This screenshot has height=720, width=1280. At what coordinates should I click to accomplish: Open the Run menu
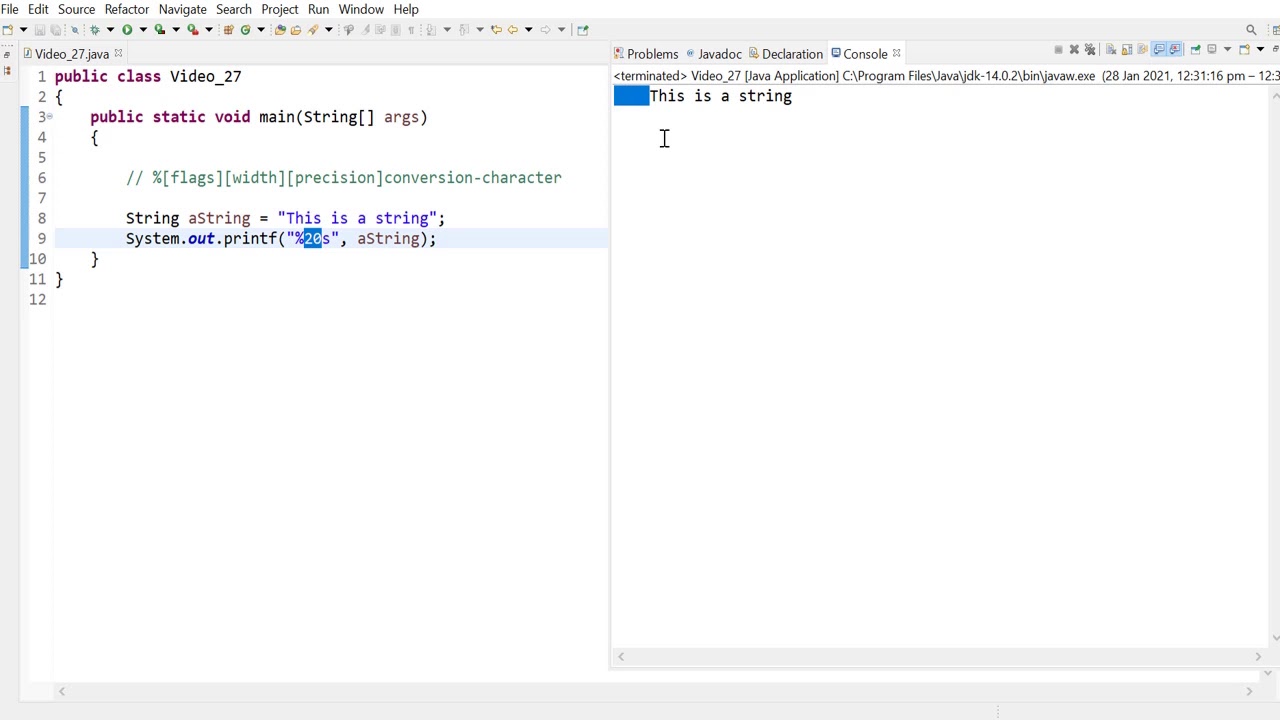coord(318,9)
